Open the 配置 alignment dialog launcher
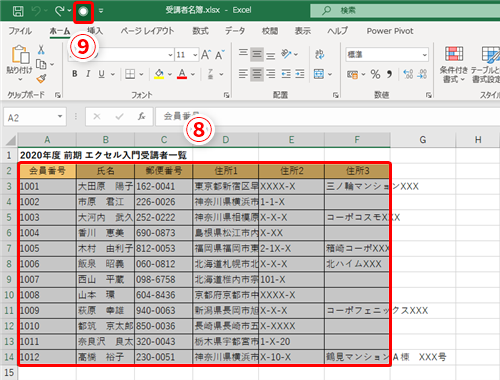The height and width of the screenshot is (380, 500). click(335, 95)
